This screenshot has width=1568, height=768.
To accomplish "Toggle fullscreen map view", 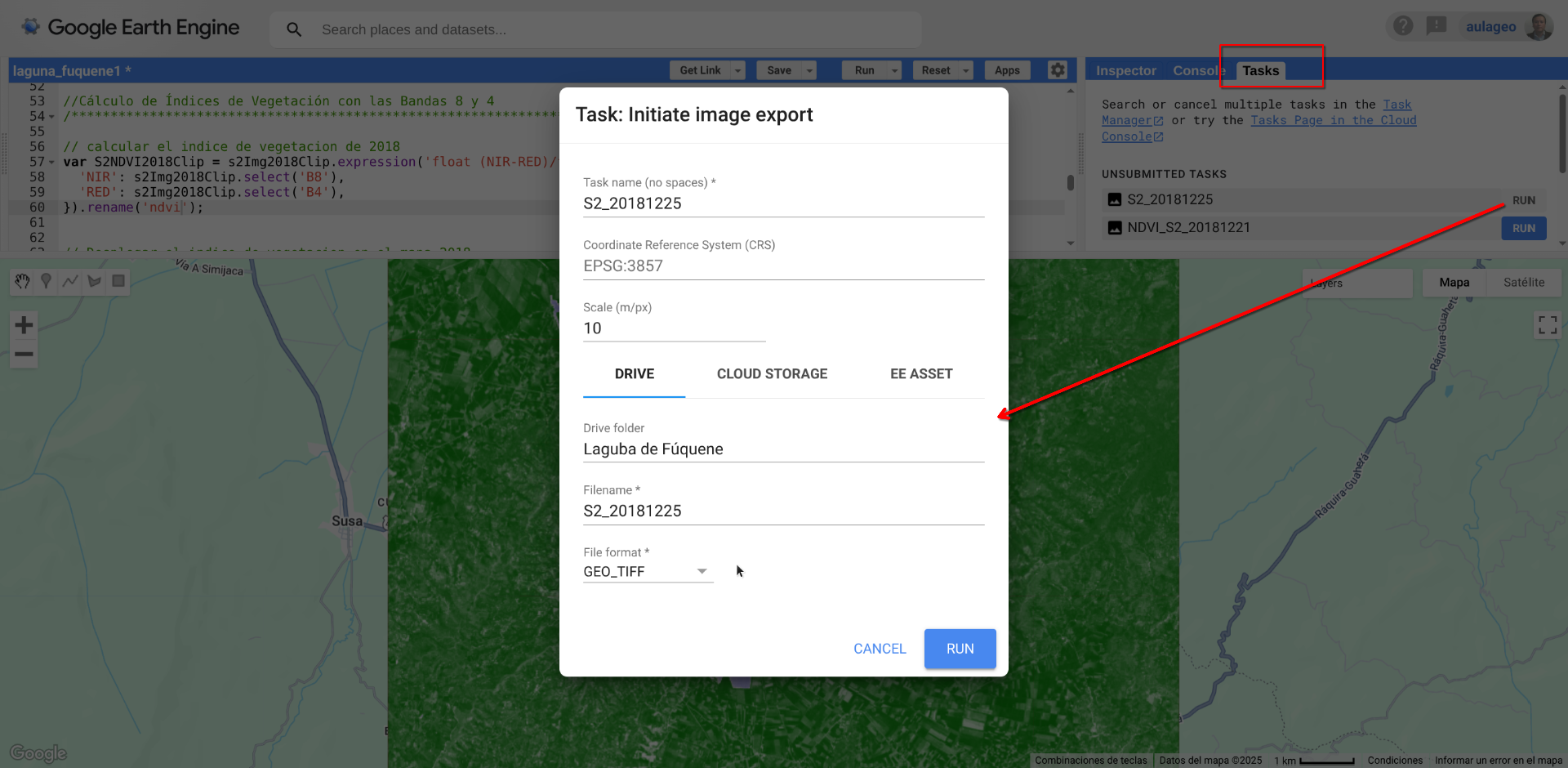I will tap(1547, 325).
